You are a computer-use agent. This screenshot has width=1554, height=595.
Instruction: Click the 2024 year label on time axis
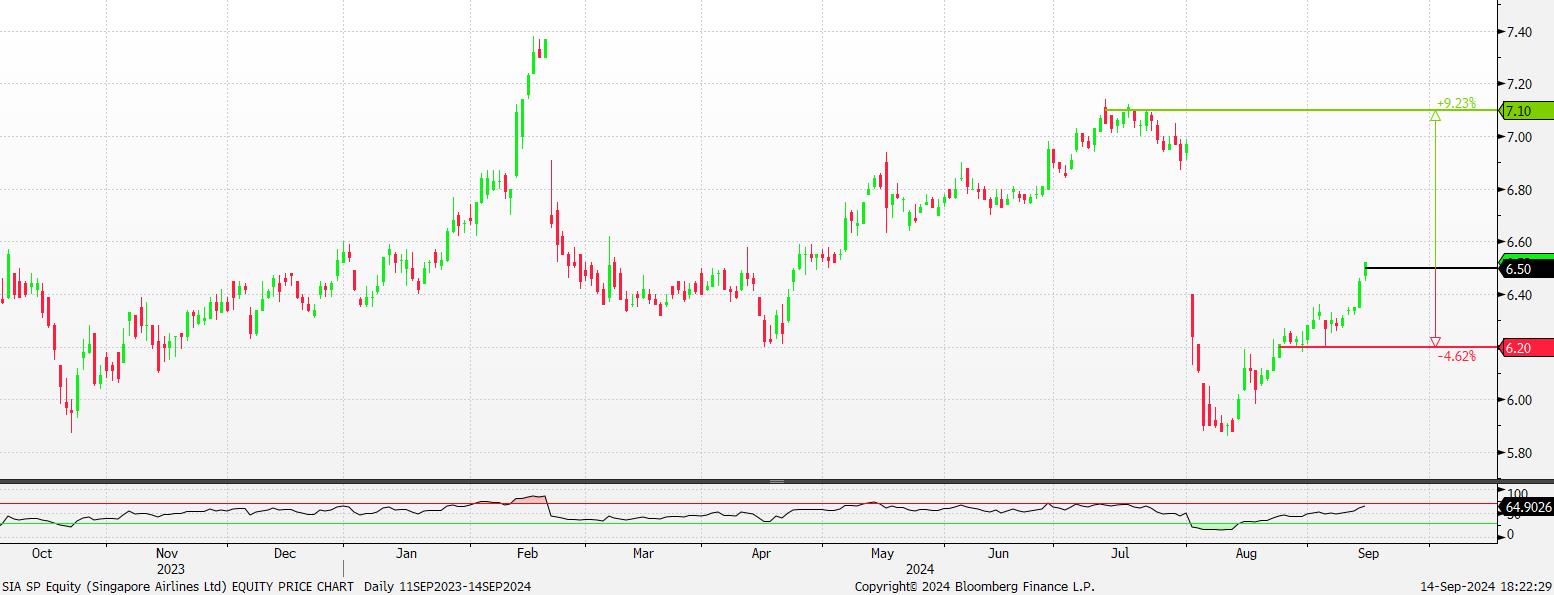(x=919, y=568)
